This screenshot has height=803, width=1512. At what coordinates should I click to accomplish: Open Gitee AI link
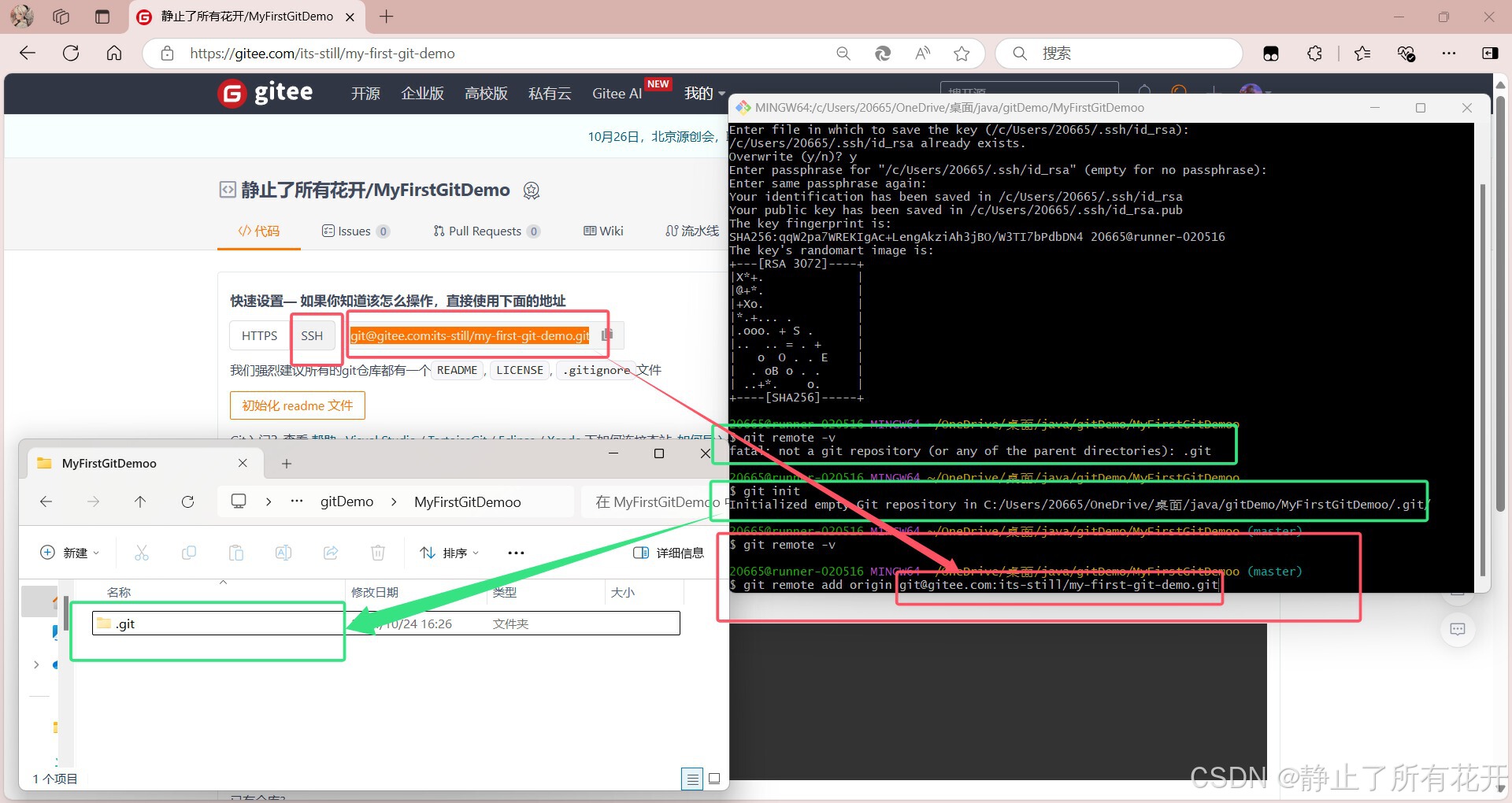point(617,94)
